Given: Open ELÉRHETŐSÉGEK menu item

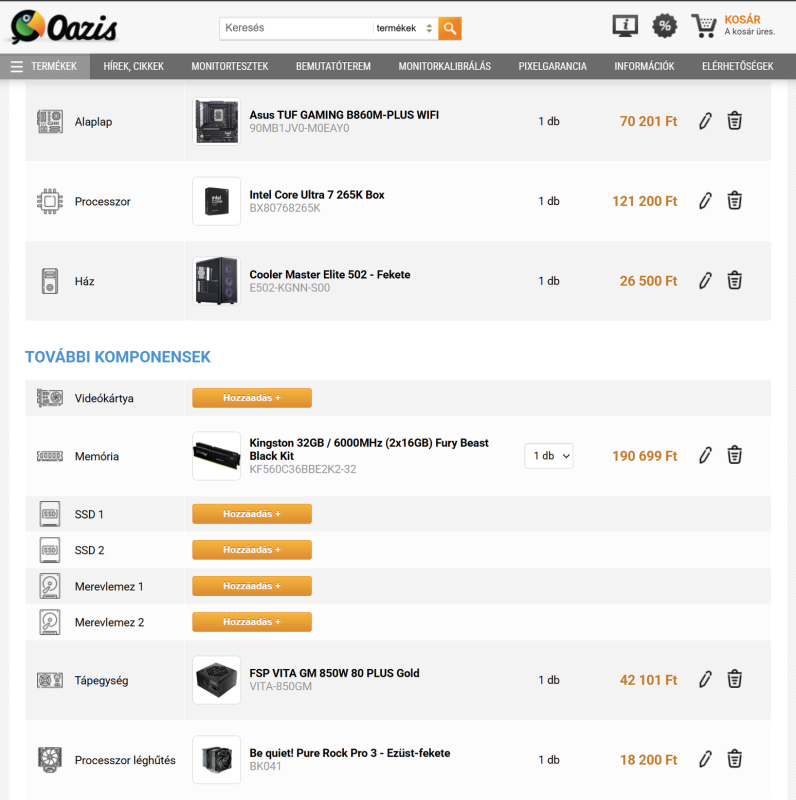Looking at the screenshot, I should [737, 66].
